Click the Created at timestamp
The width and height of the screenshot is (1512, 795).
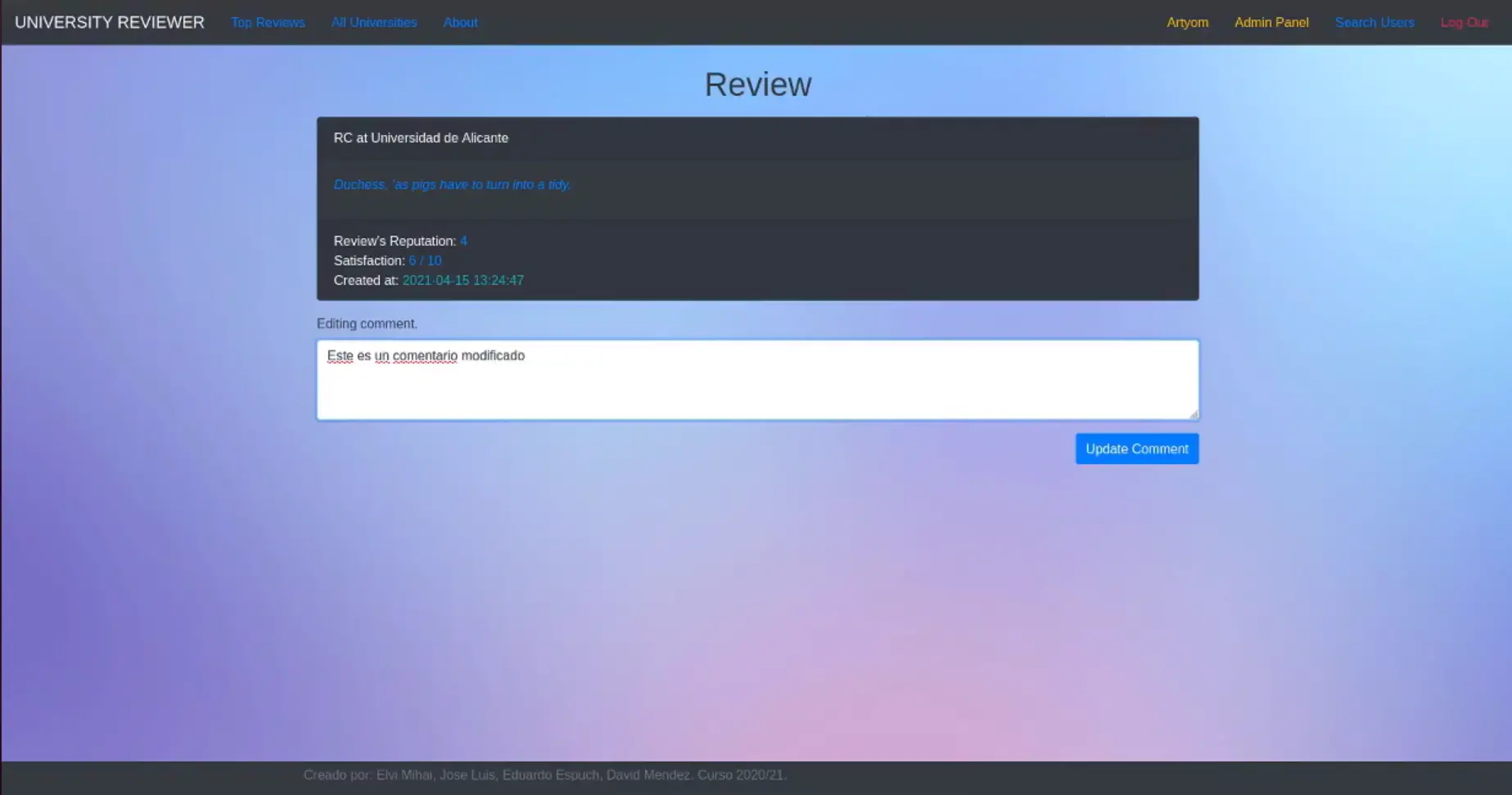point(463,280)
